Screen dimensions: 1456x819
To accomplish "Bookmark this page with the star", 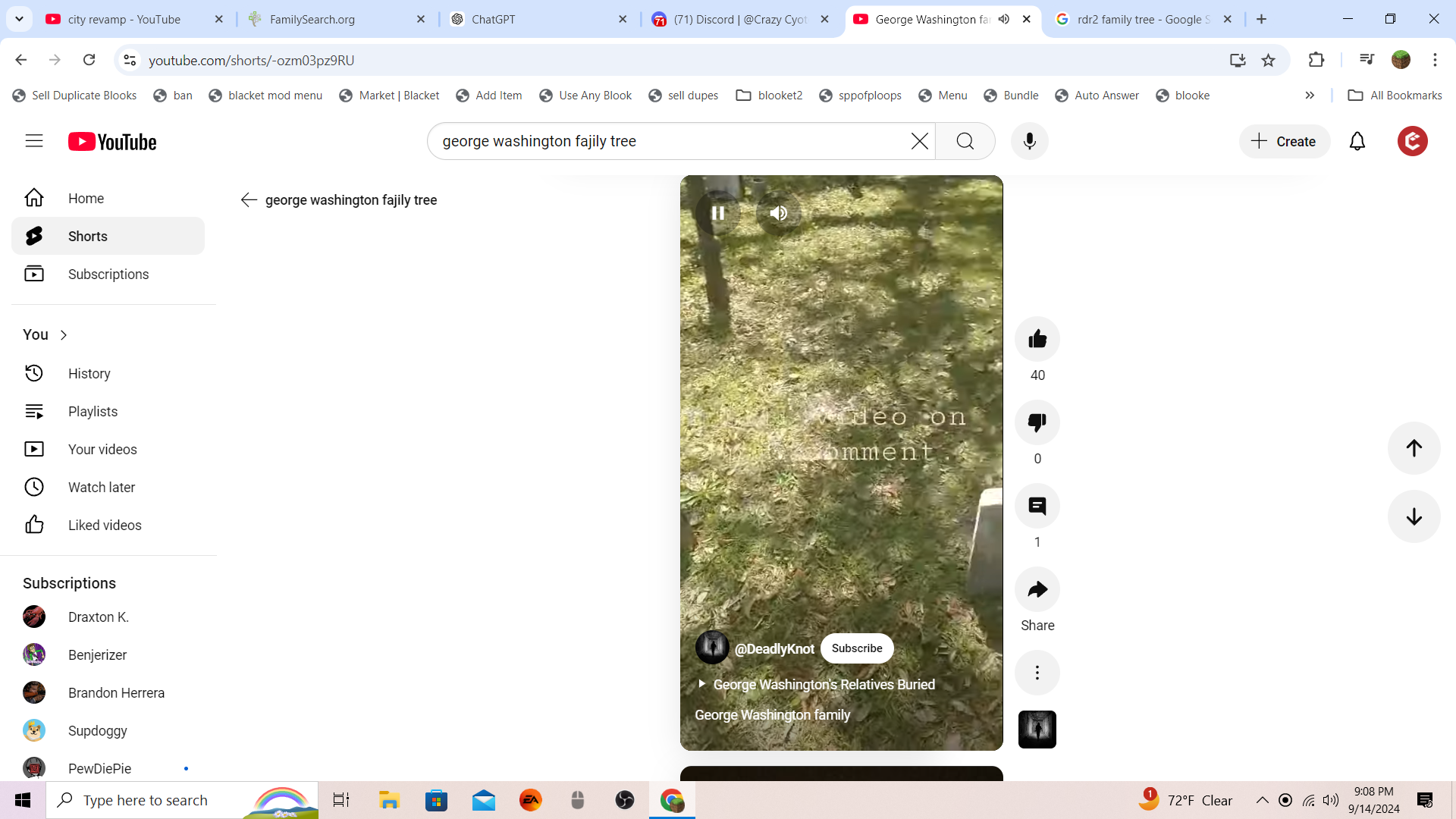I will [1268, 61].
